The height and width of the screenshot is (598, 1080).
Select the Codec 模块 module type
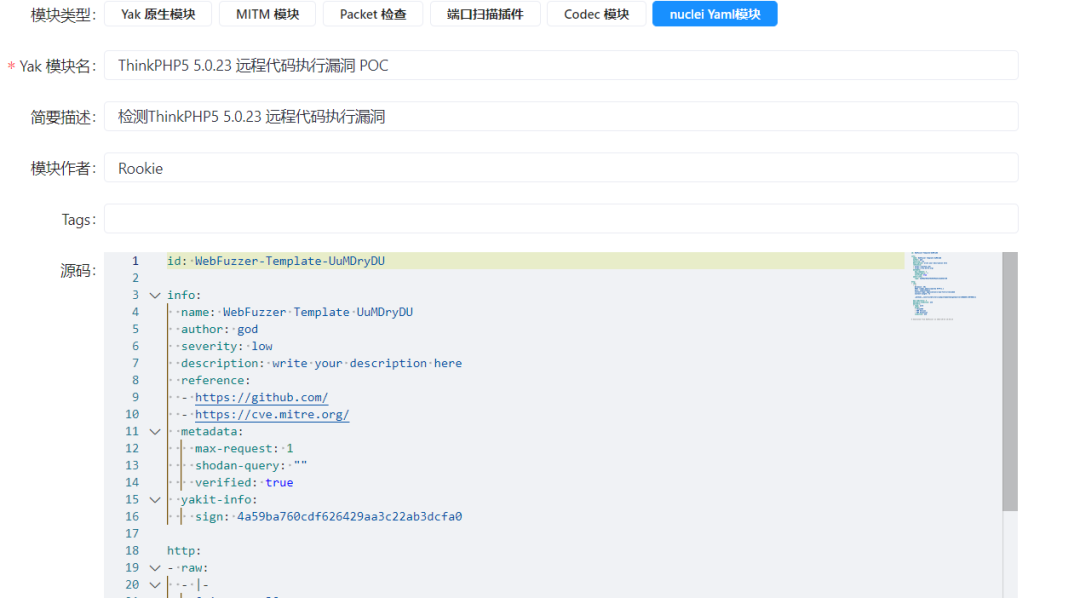coord(596,14)
